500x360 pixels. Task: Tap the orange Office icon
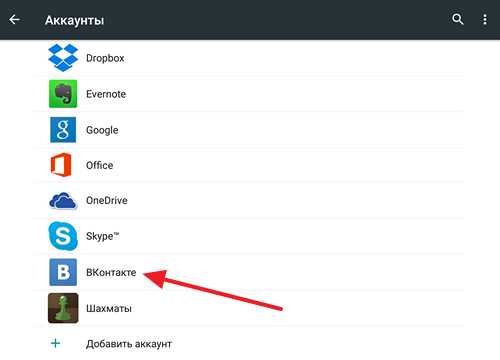61,165
